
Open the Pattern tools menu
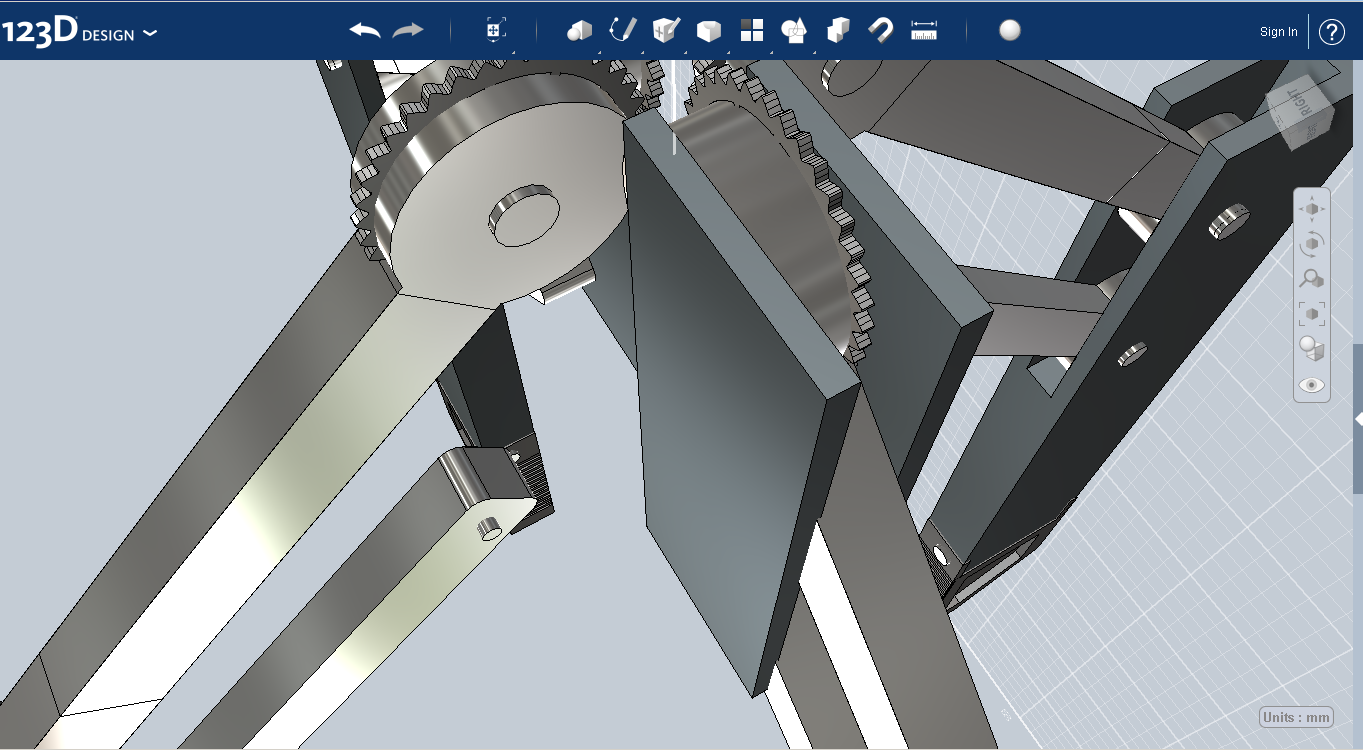pyautogui.click(x=752, y=31)
